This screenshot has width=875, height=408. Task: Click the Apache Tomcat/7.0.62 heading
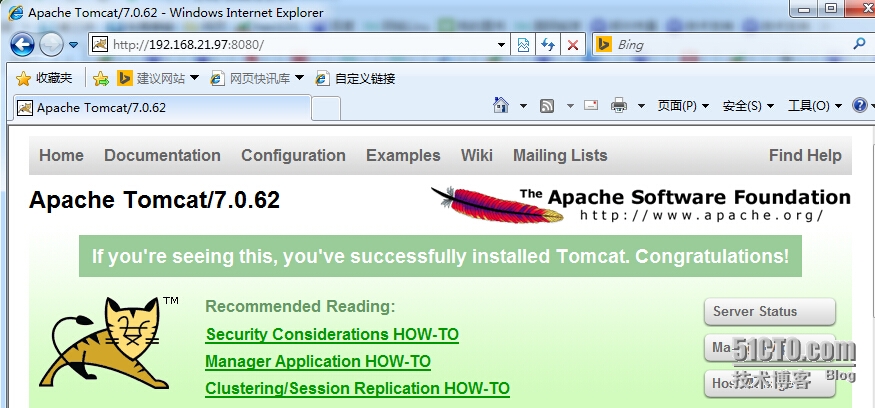pyautogui.click(x=155, y=200)
